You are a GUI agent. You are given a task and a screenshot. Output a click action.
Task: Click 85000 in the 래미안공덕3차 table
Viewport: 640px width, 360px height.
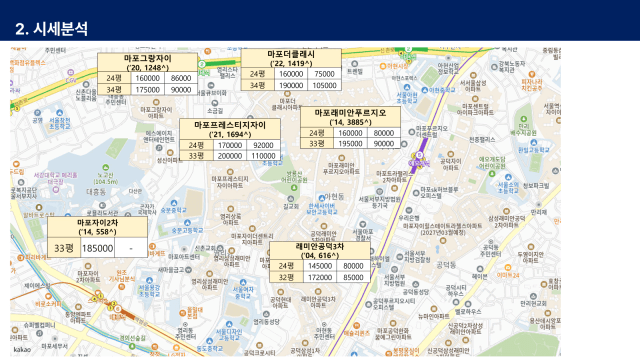pos(353,277)
